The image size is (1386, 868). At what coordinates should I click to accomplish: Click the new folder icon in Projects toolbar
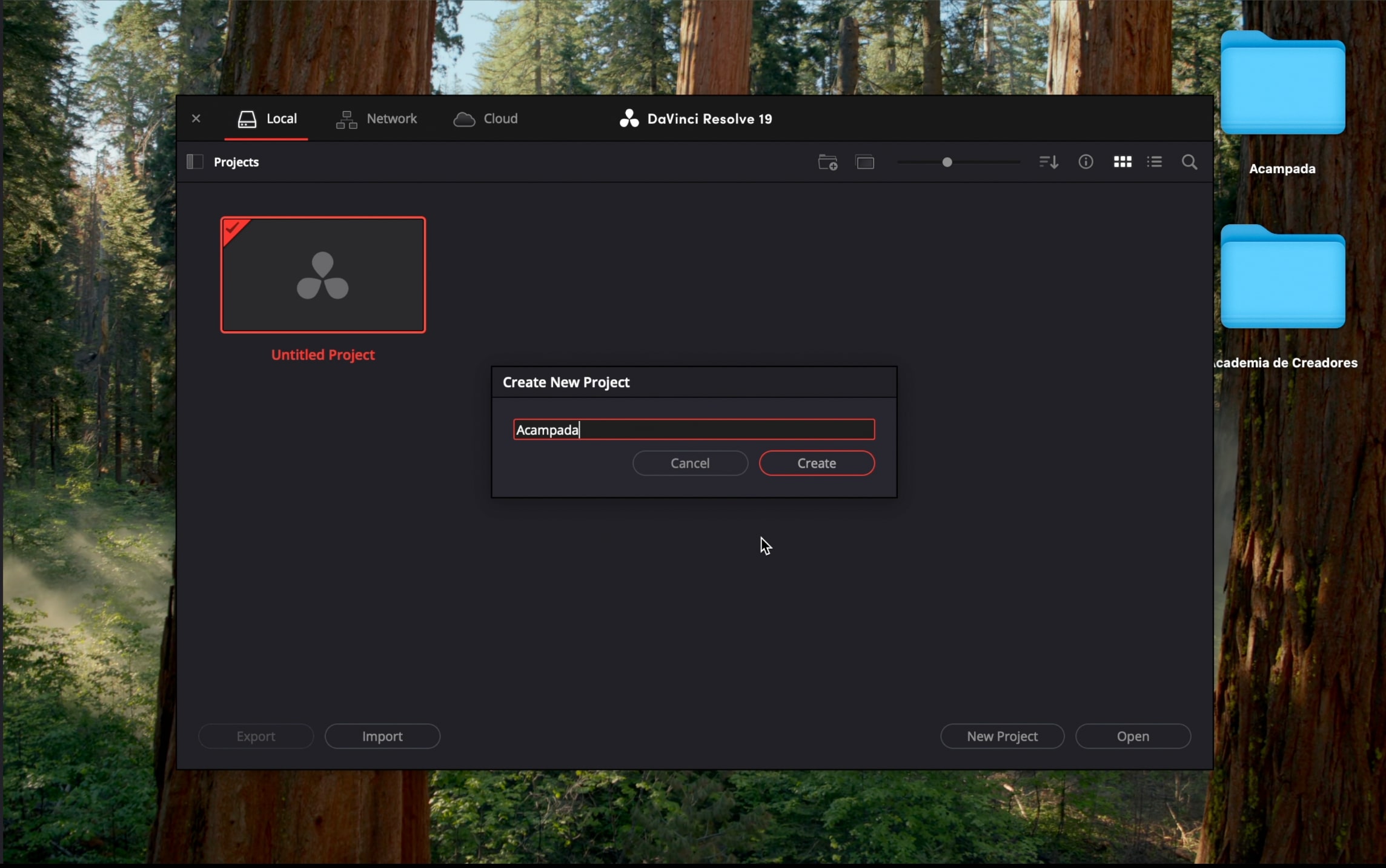(x=827, y=162)
